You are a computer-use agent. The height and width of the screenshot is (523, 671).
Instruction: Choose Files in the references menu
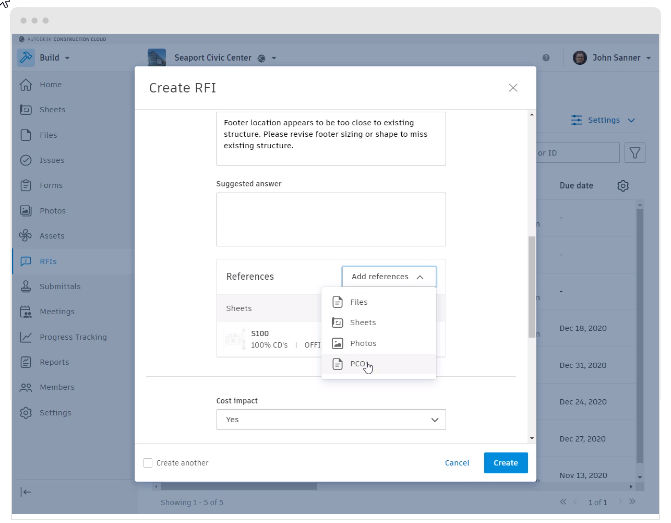[x=358, y=302]
